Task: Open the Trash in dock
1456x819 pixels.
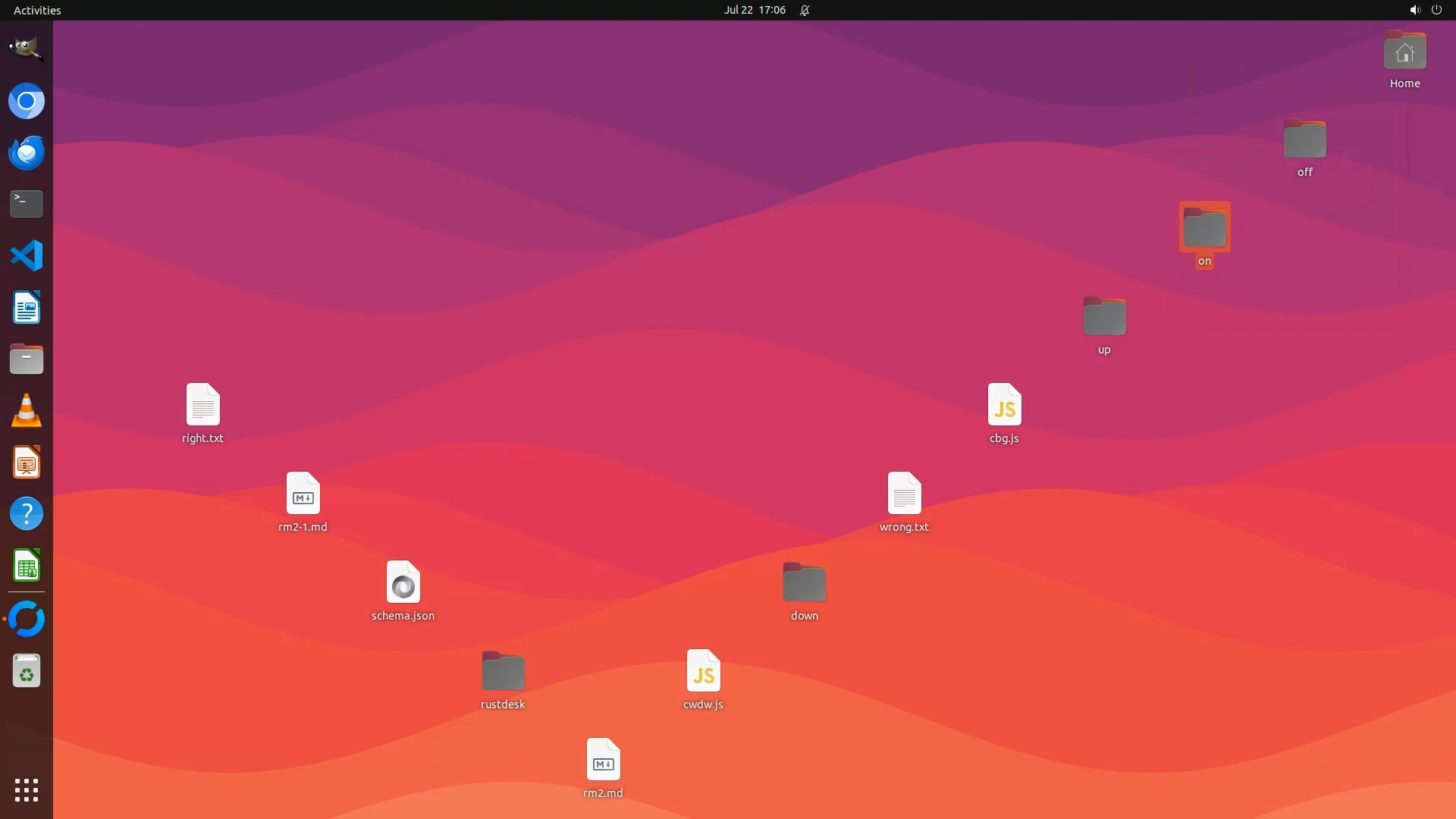Action: pyautogui.click(x=26, y=671)
